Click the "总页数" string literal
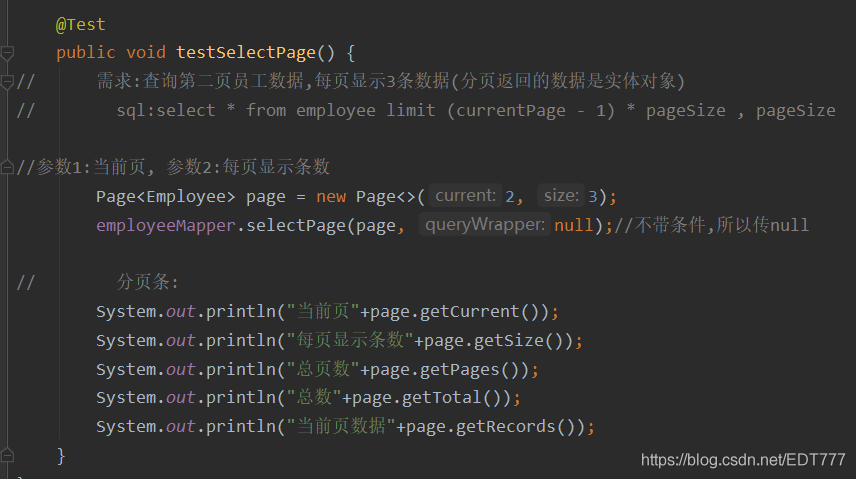 coord(323,369)
